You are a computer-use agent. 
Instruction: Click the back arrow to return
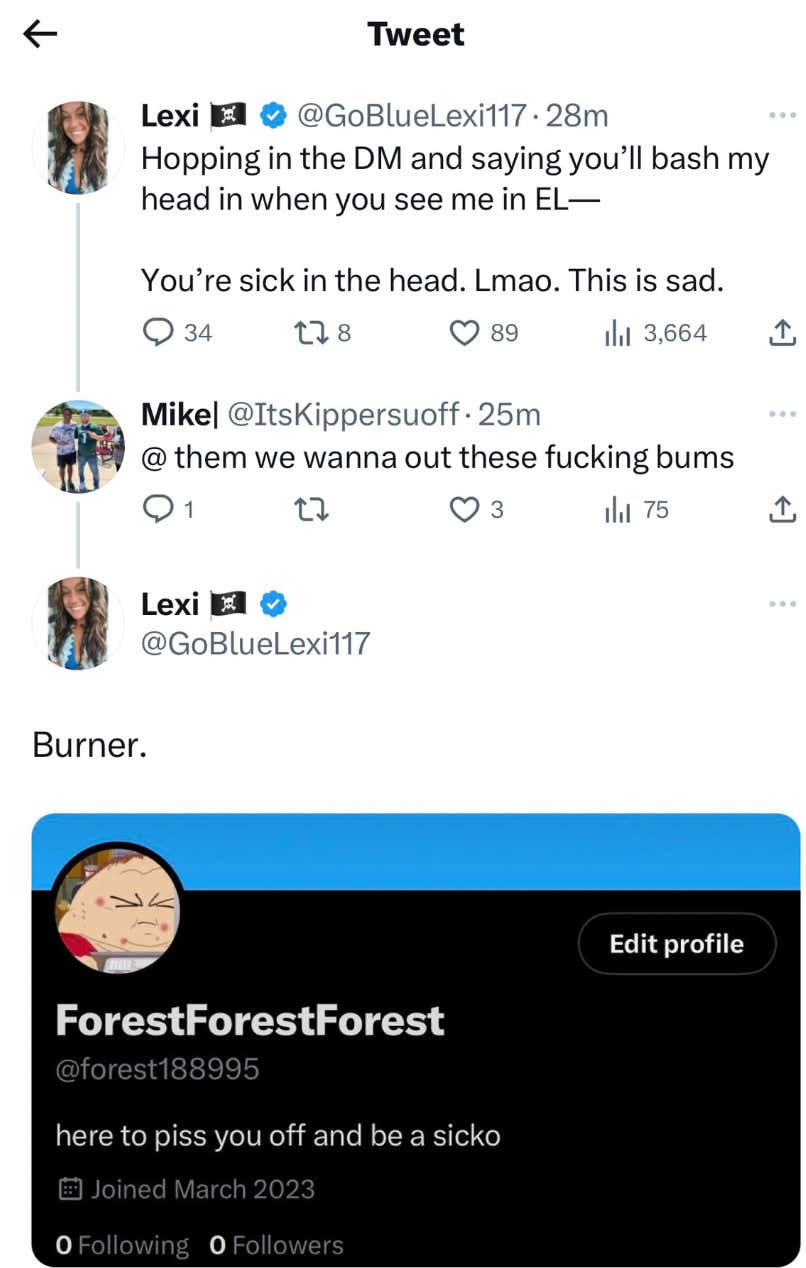36,34
